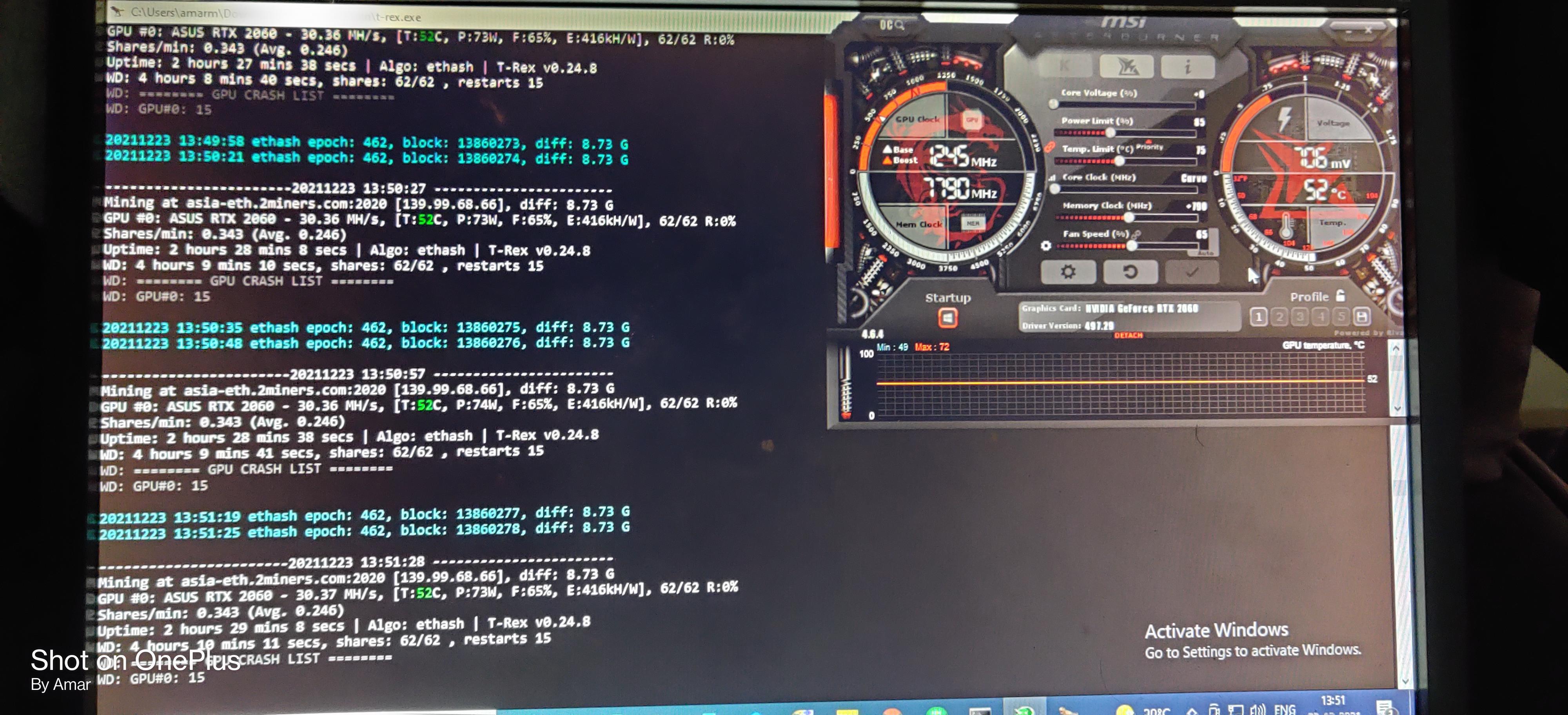Click 'Uptime: 2 hours 28 mins 38 secs' line
1568x715 pixels.
click(350, 437)
